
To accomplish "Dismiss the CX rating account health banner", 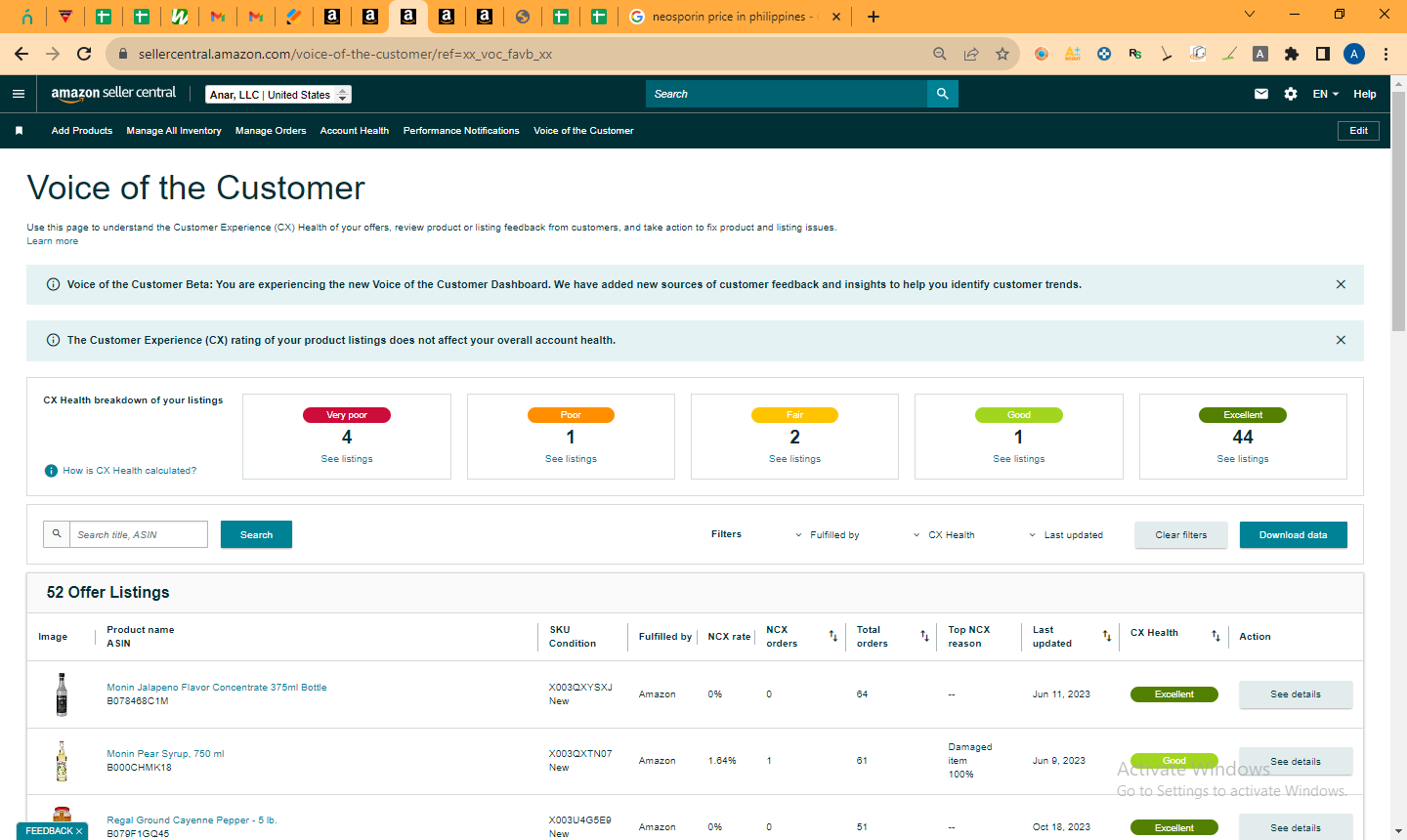I will (1341, 340).
